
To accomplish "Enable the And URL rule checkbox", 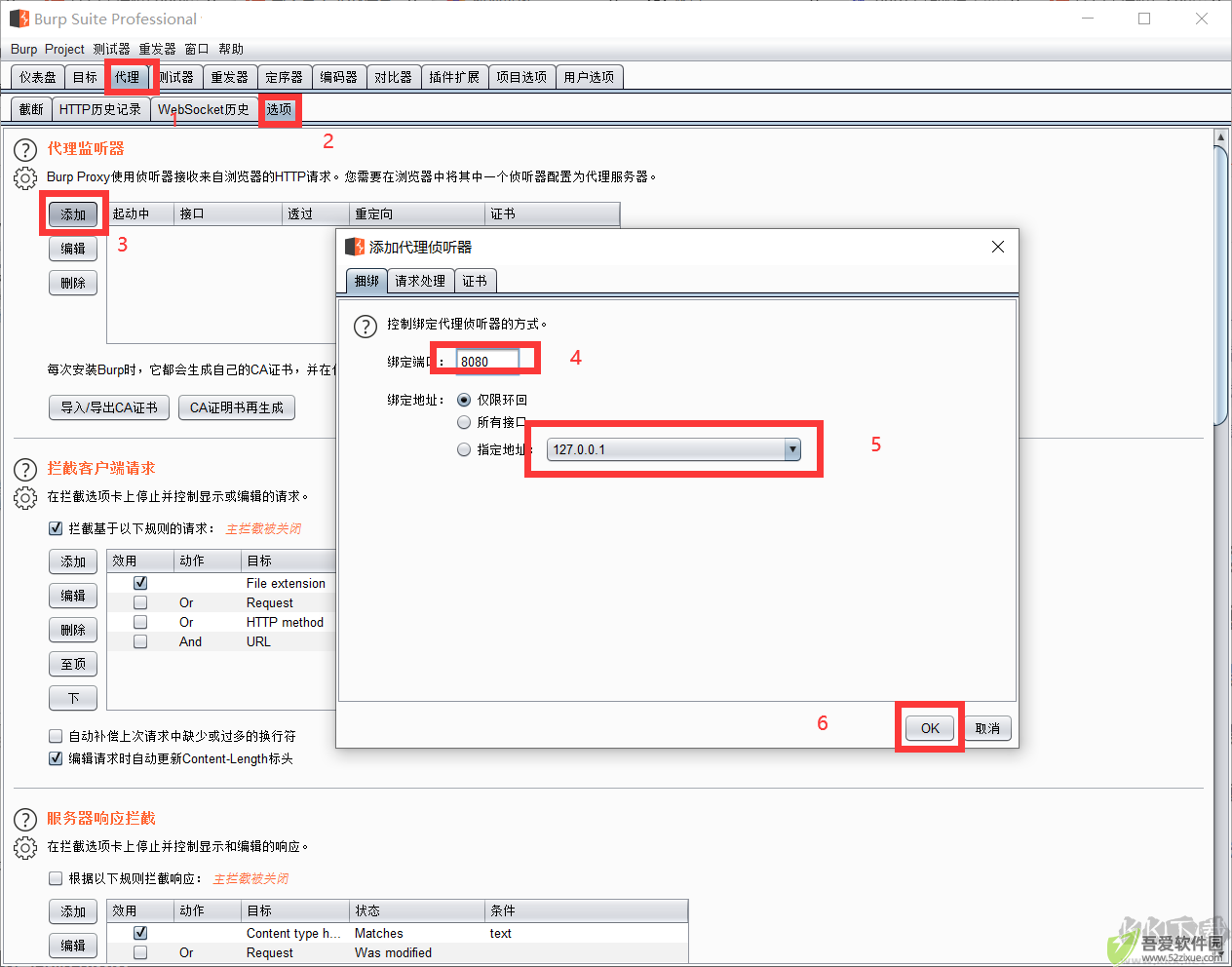I will click(140, 641).
